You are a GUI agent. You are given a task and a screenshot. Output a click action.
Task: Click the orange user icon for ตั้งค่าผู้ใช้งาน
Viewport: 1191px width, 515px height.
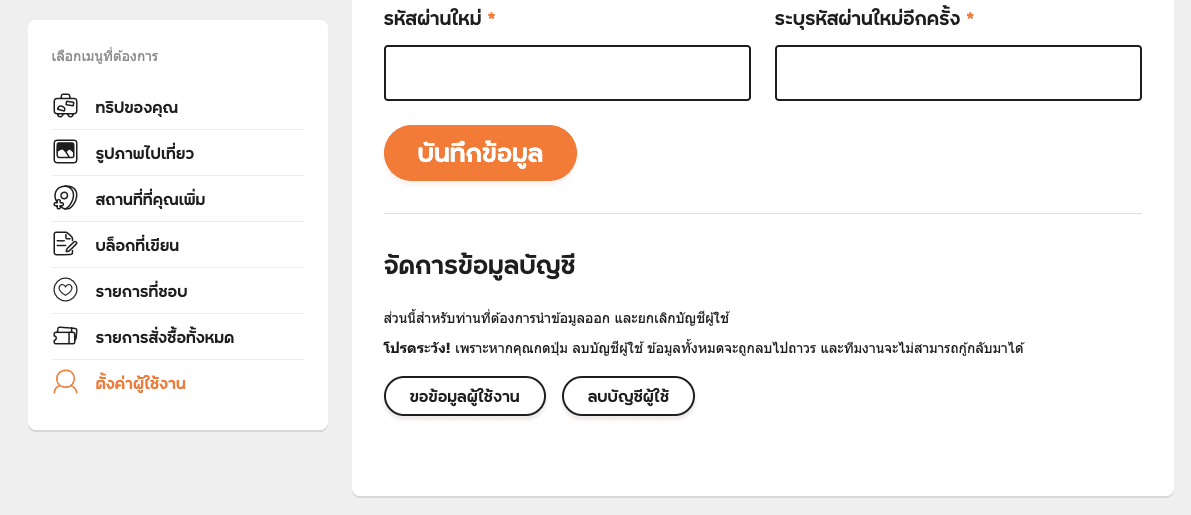[x=65, y=382]
